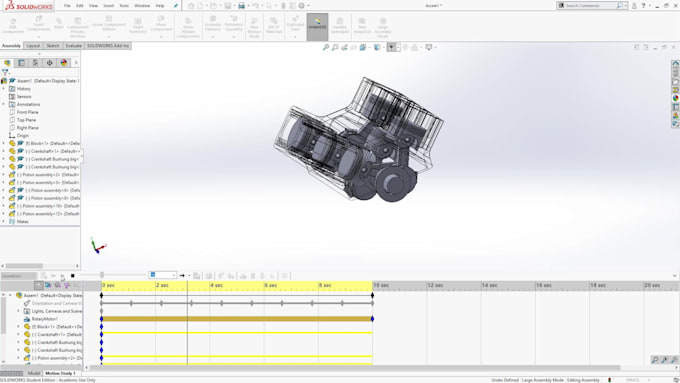Switch to the SOLIDWORKS Add-Ins tab
680x383 pixels.
click(x=108, y=46)
